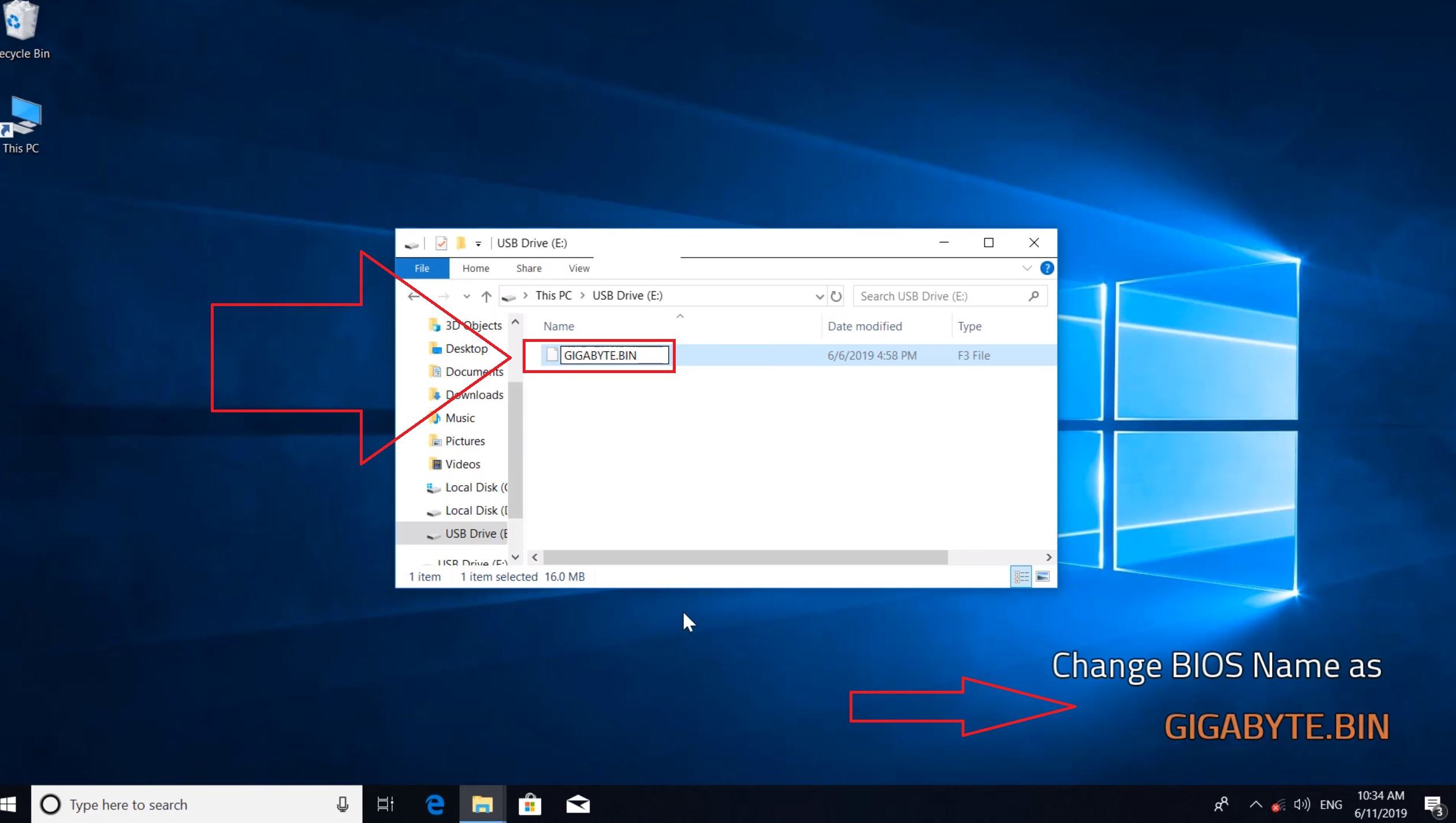Click the F3 File type cell
Image resolution: width=1456 pixels, height=823 pixels.
pyautogui.click(x=974, y=355)
